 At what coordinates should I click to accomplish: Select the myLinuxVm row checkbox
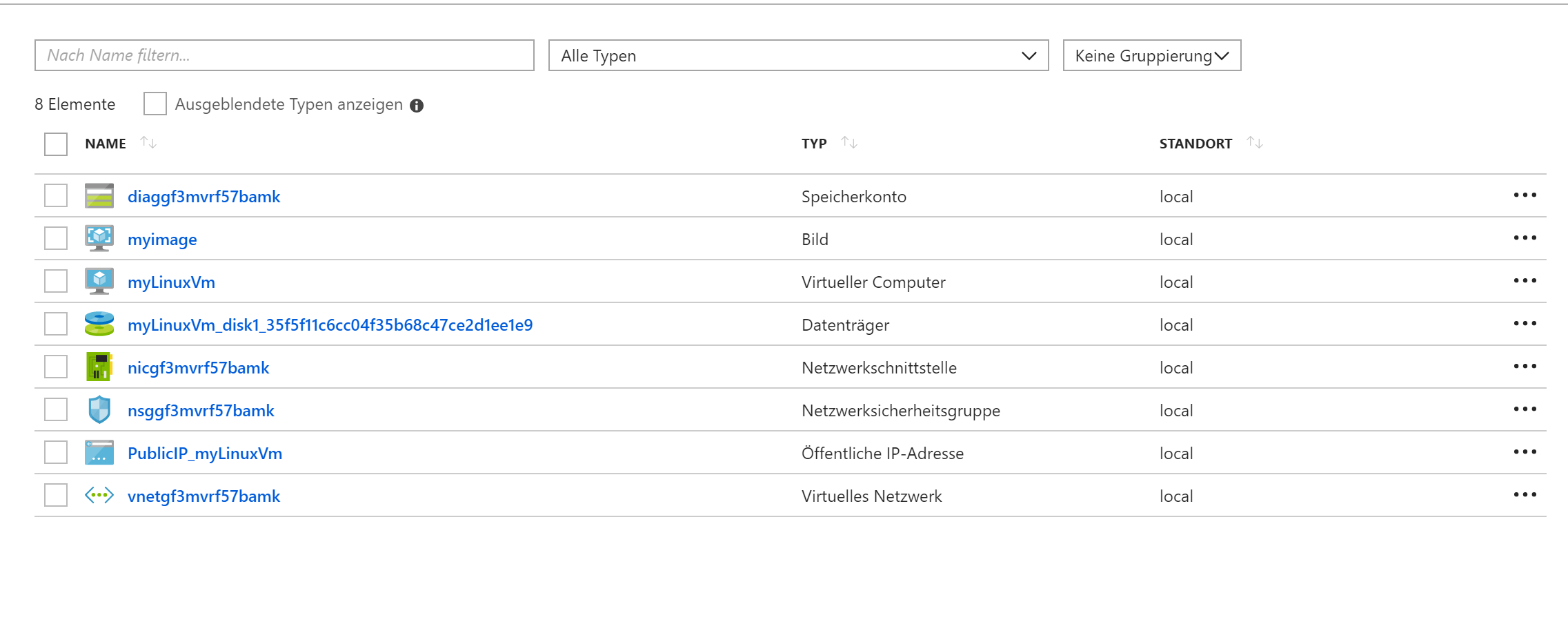click(56, 281)
